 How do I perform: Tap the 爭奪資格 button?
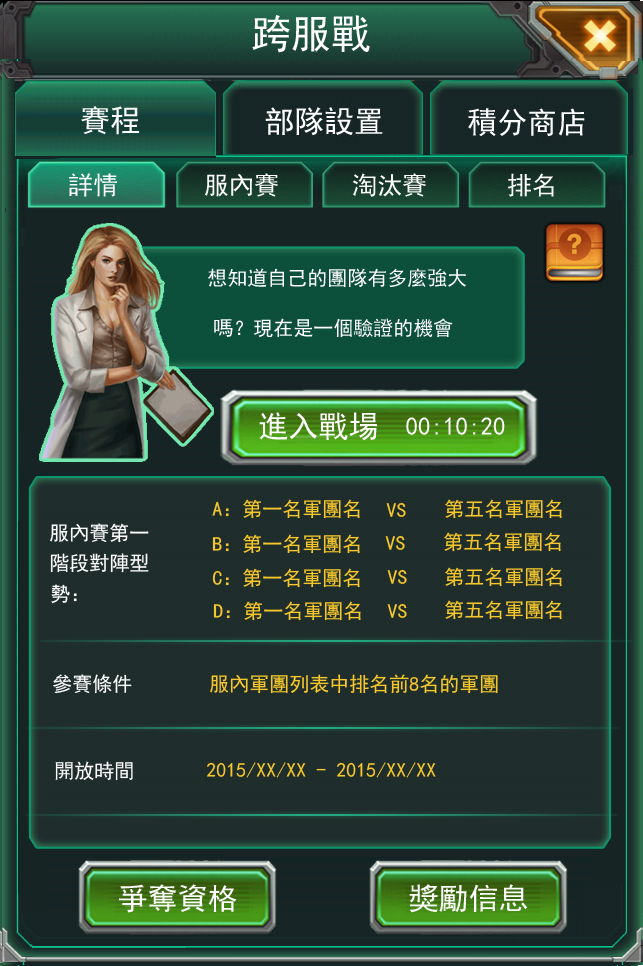177,897
